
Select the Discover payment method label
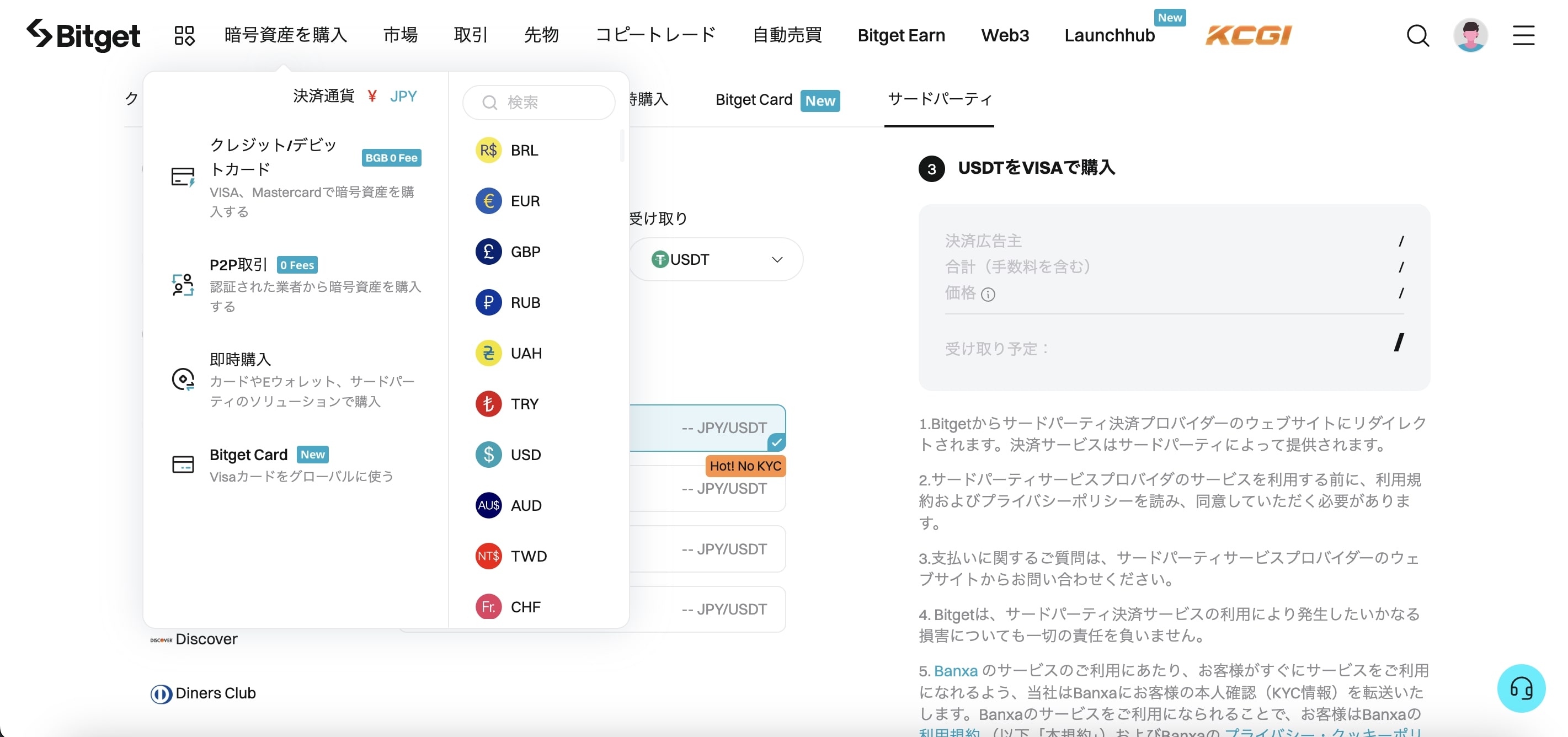point(206,639)
